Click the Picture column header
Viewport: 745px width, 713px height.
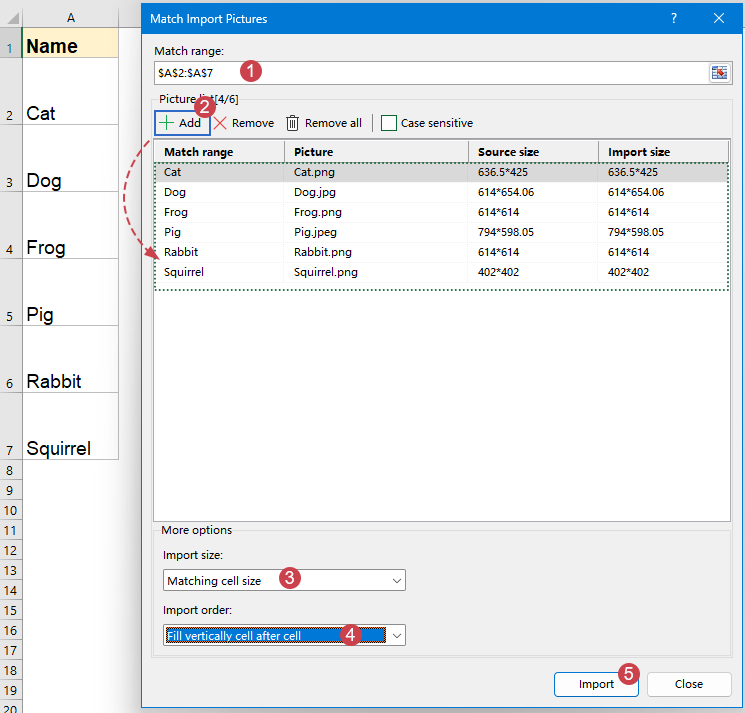click(x=376, y=152)
